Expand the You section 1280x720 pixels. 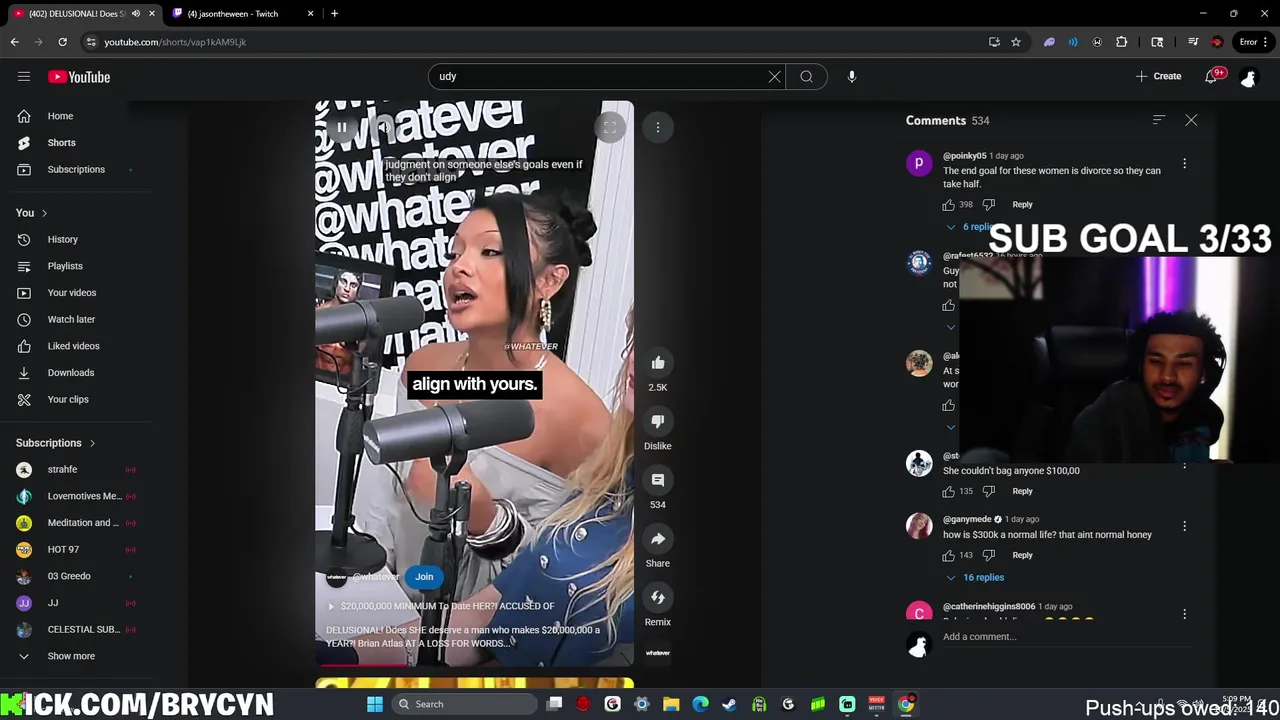point(32,213)
